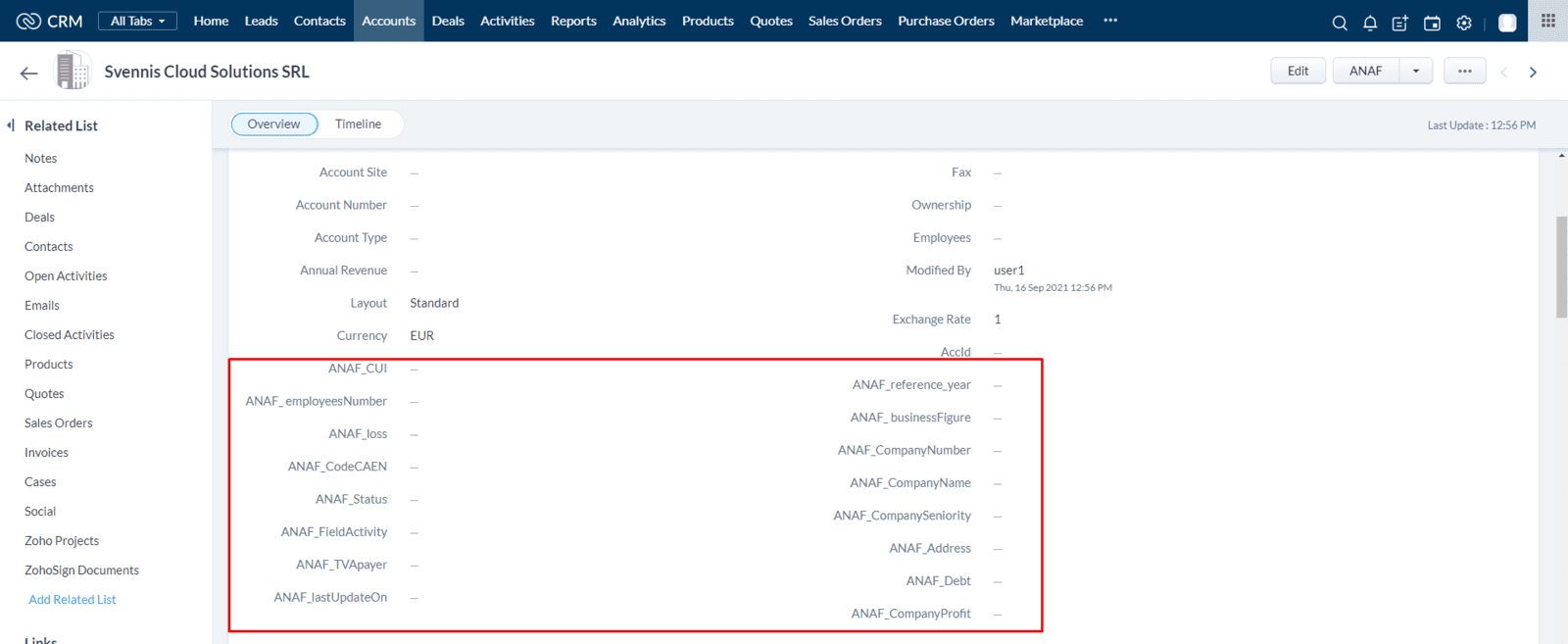Open more modules ellipsis in navbar

tap(1110, 21)
